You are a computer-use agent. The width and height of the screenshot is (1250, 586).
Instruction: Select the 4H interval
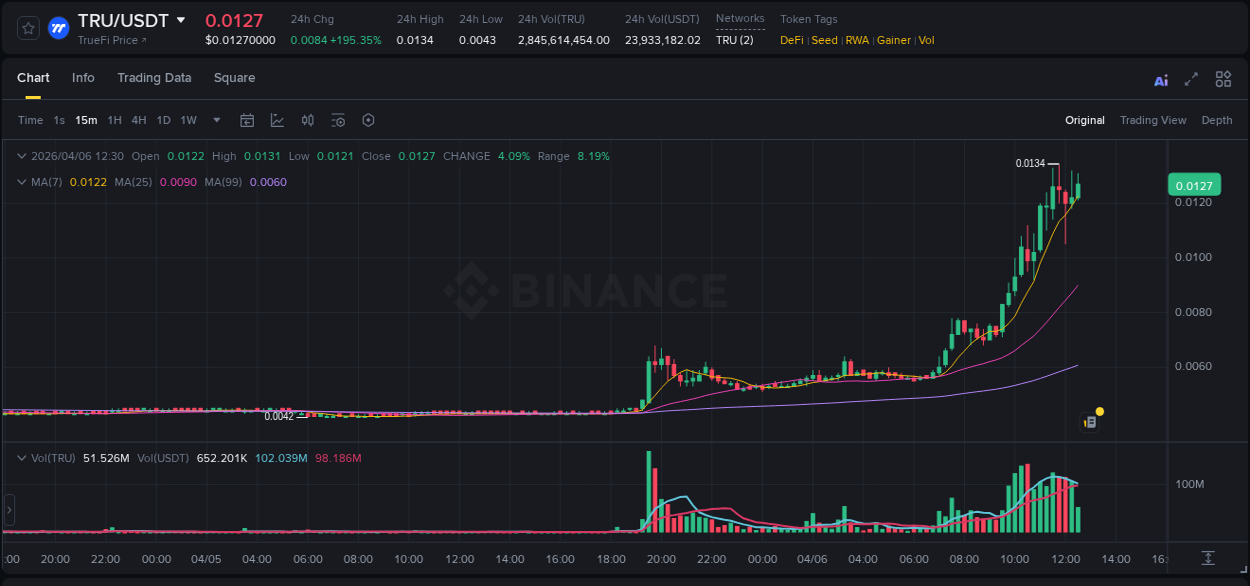(139, 120)
